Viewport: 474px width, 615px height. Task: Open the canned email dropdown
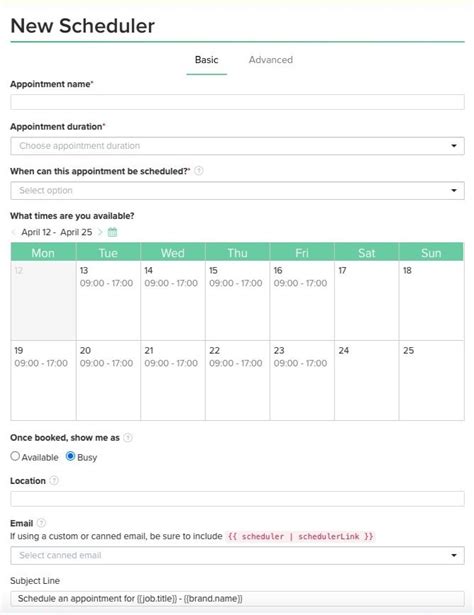pyautogui.click(x=237, y=555)
